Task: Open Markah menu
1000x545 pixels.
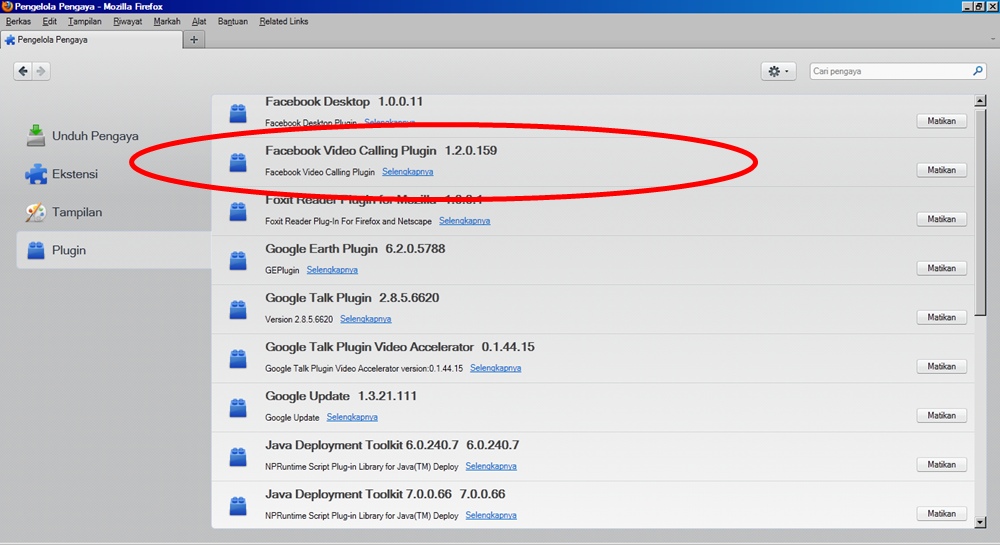Action: click(x=167, y=21)
